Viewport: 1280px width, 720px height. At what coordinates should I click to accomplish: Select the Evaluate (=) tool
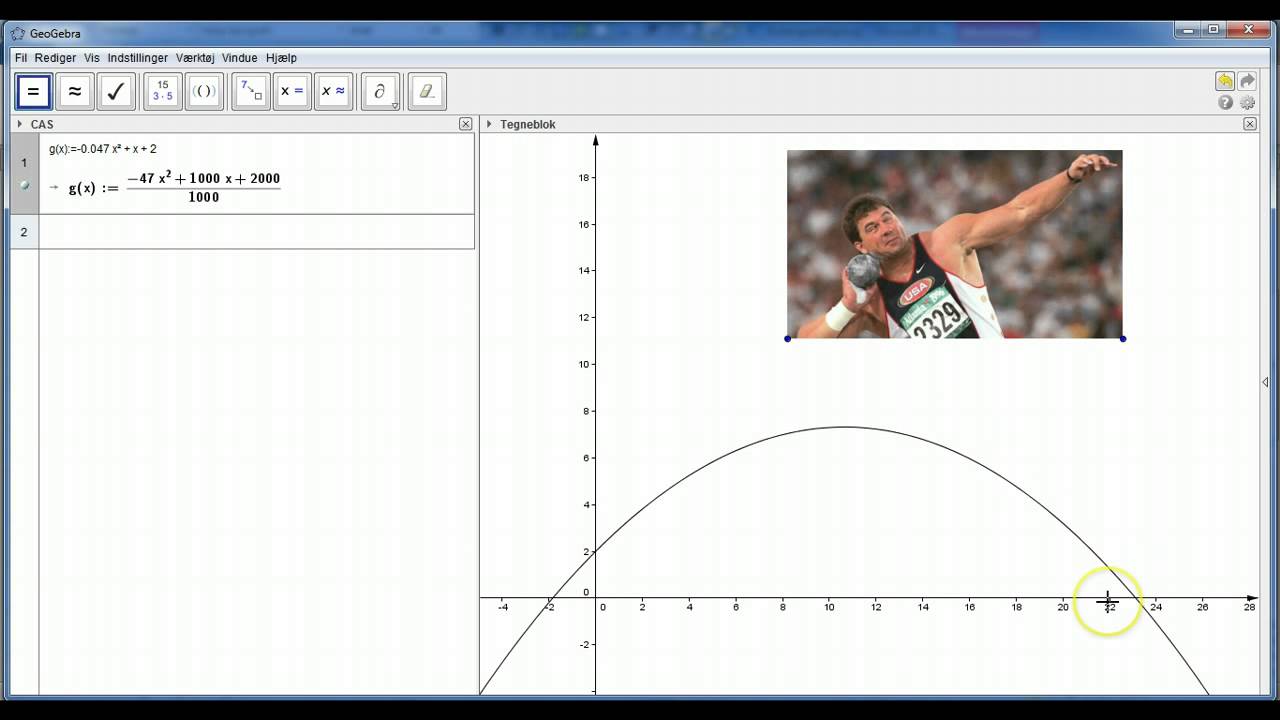click(x=33, y=91)
